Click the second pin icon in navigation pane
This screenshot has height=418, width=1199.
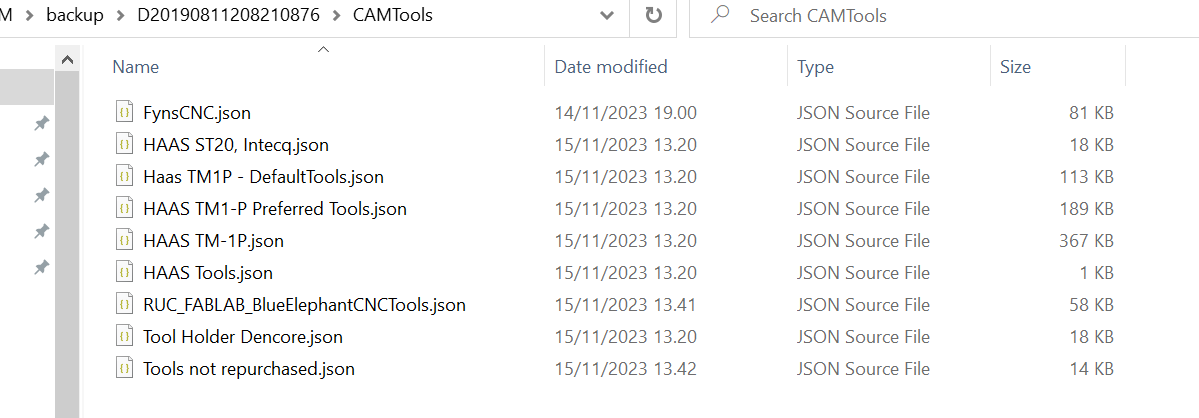coord(42,159)
